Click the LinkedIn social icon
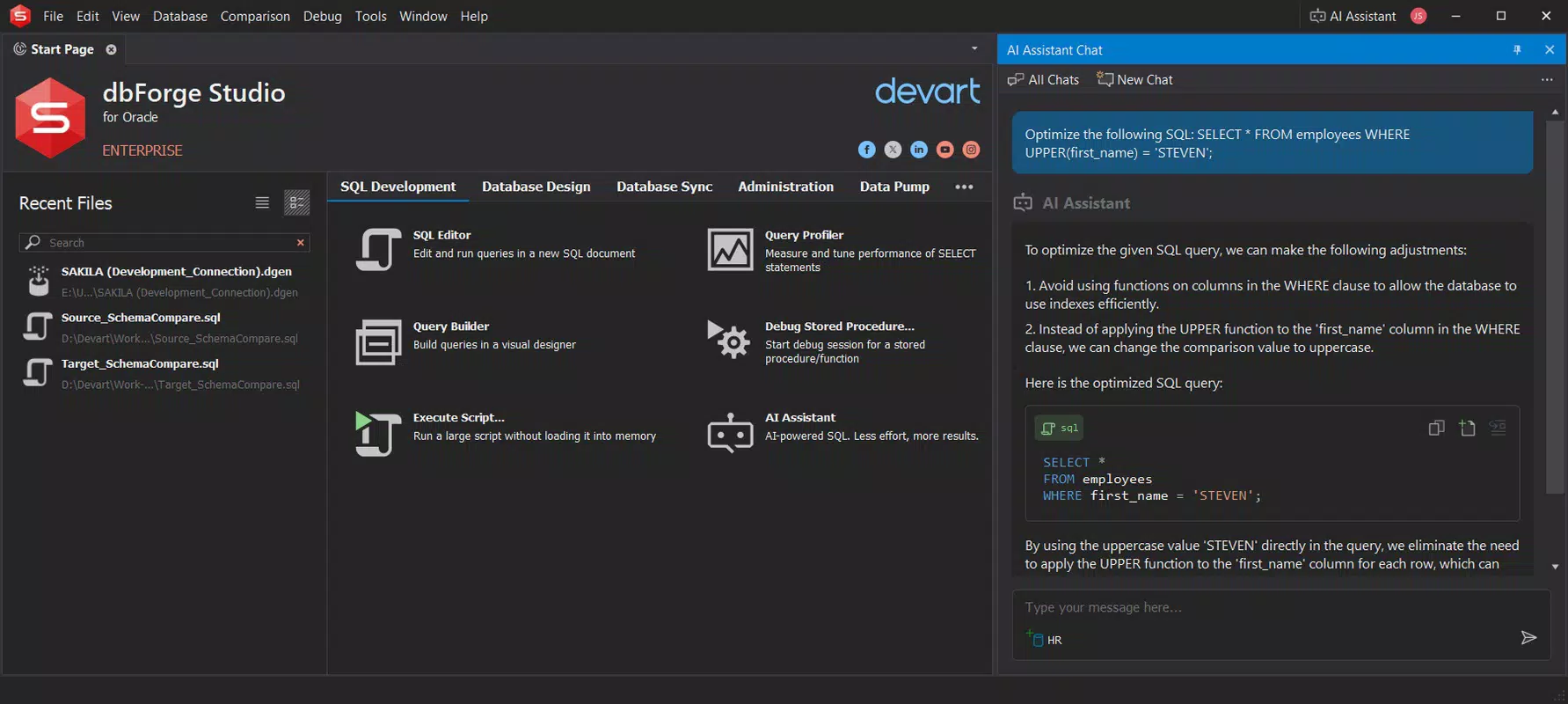Viewport: 1568px width, 704px height. (x=919, y=150)
